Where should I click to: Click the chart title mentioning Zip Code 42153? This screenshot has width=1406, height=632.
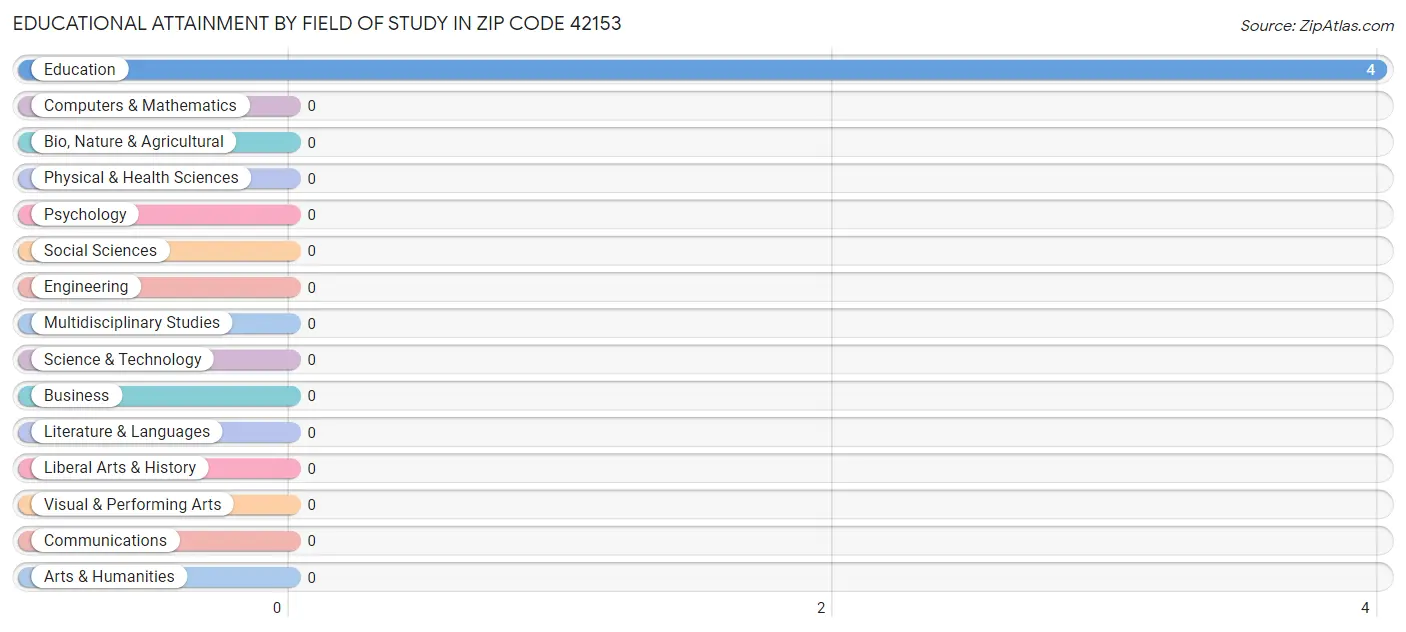click(317, 24)
